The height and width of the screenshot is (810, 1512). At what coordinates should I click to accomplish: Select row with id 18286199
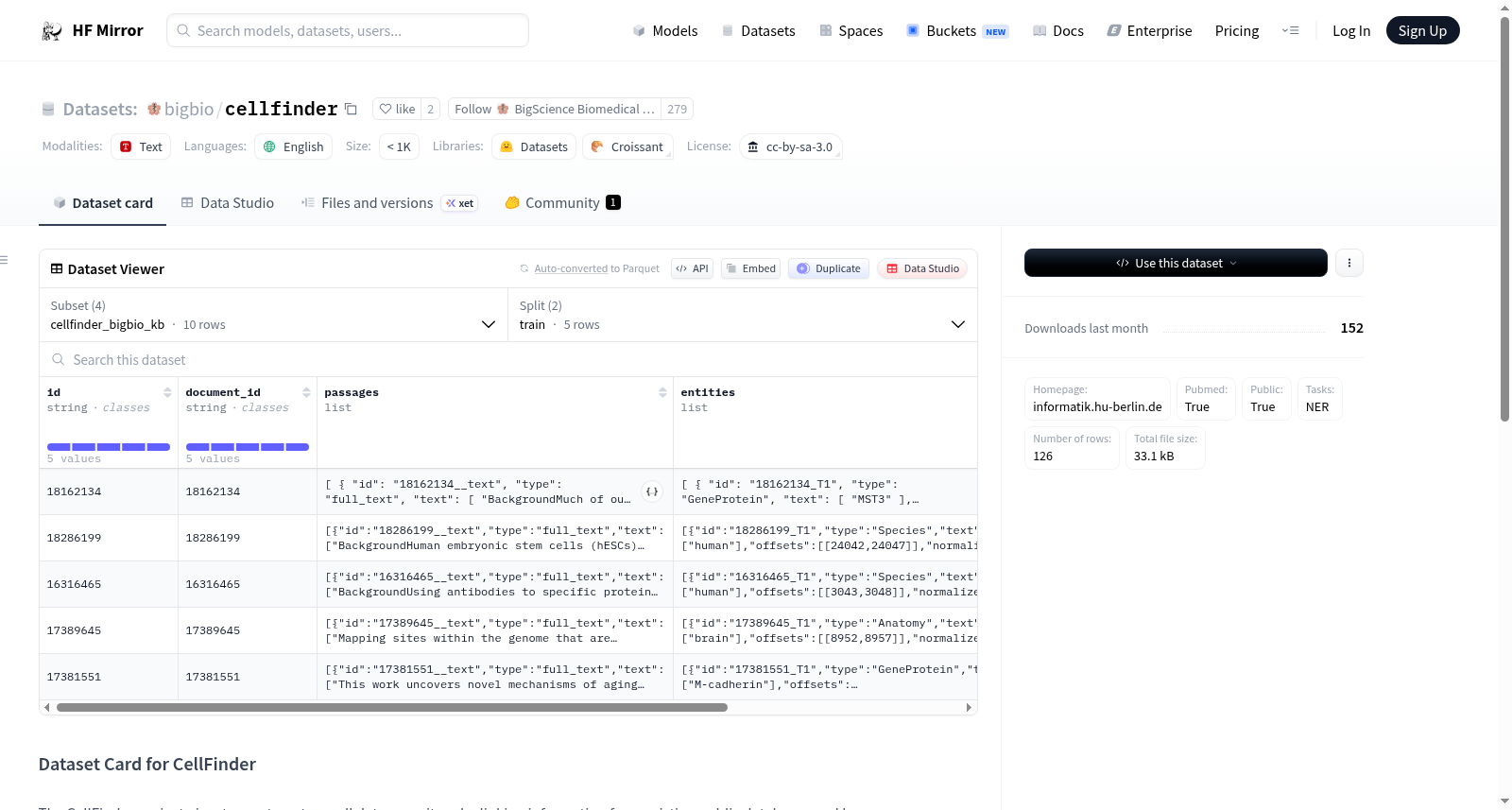coord(508,538)
